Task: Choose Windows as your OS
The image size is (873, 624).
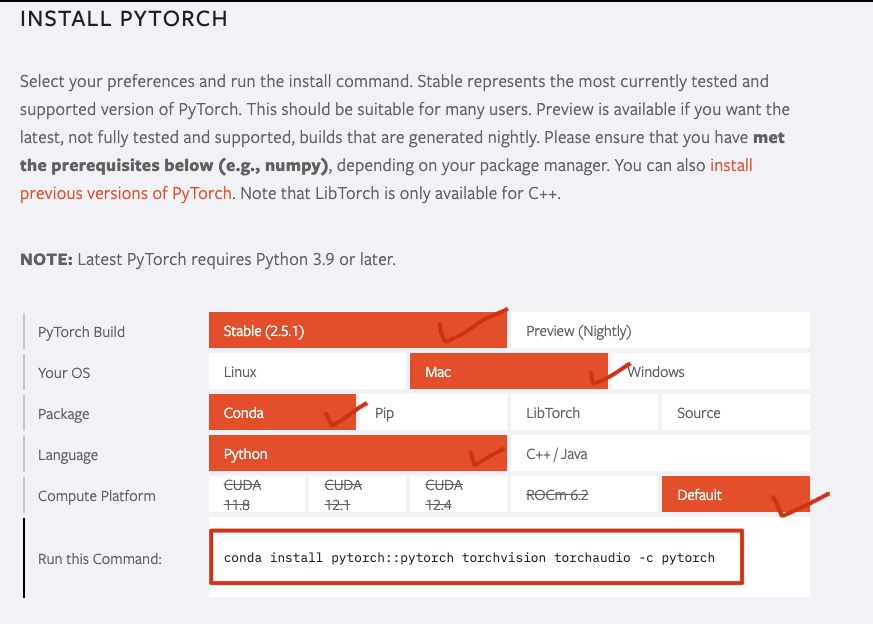Action: click(710, 371)
